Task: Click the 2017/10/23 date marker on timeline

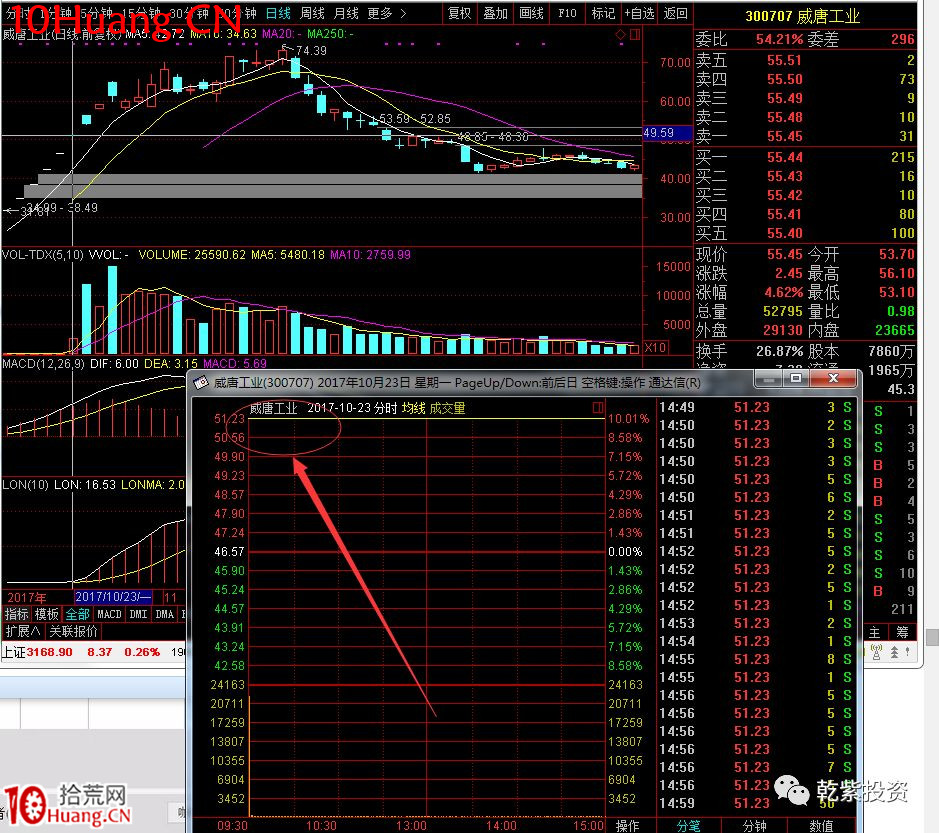Action: click(x=112, y=596)
